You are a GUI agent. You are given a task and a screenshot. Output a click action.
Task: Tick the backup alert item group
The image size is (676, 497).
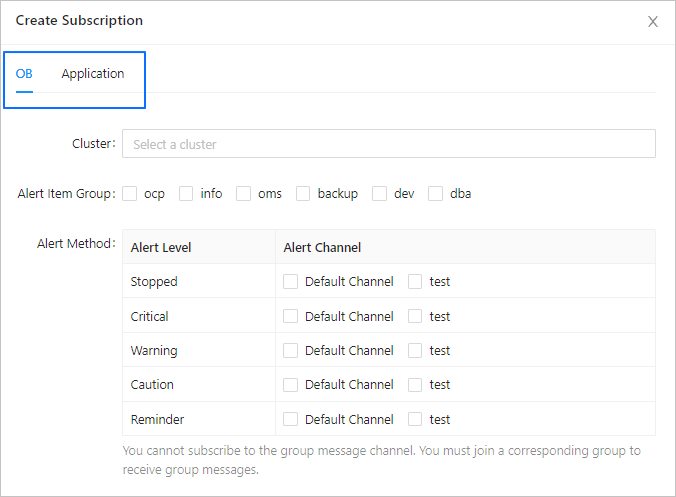coord(303,194)
